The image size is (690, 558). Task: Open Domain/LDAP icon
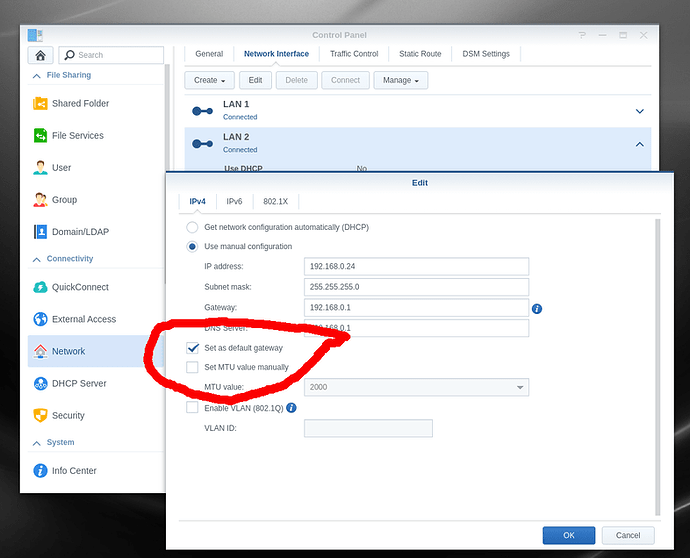click(x=40, y=231)
